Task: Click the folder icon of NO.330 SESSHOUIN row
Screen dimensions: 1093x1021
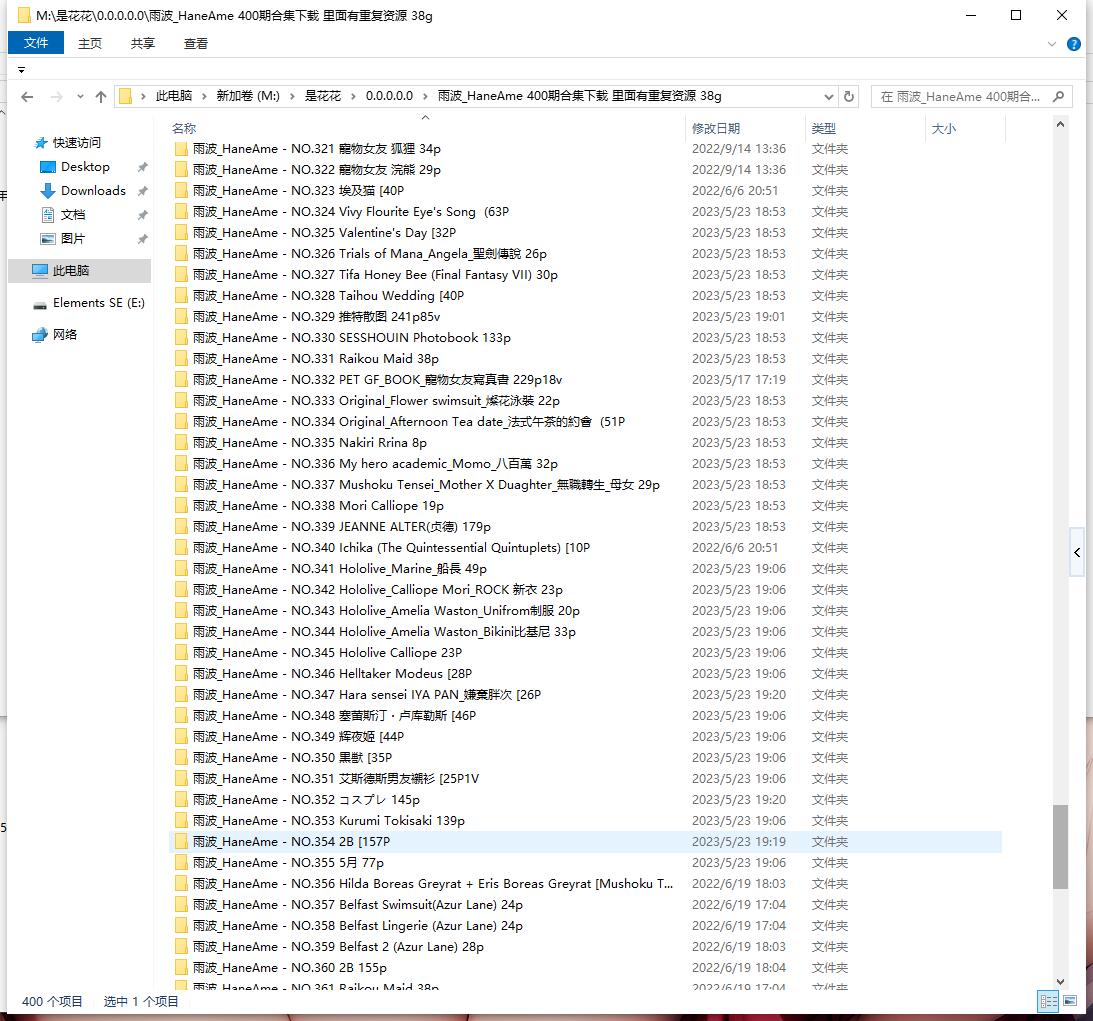Action: pyautogui.click(x=181, y=337)
